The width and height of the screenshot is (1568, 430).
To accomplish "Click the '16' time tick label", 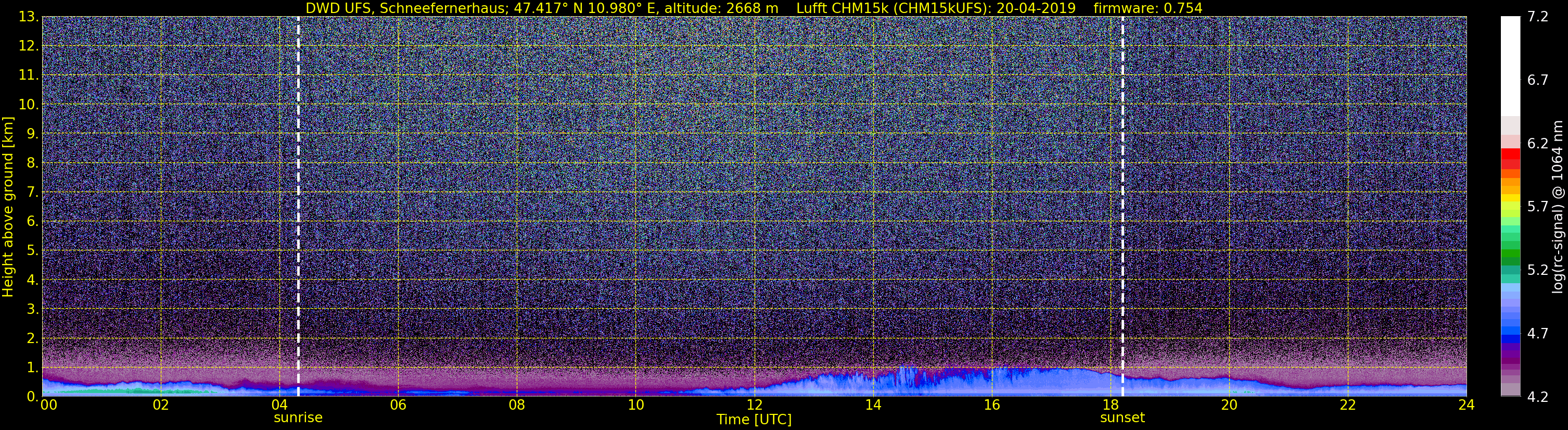I will (x=991, y=405).
